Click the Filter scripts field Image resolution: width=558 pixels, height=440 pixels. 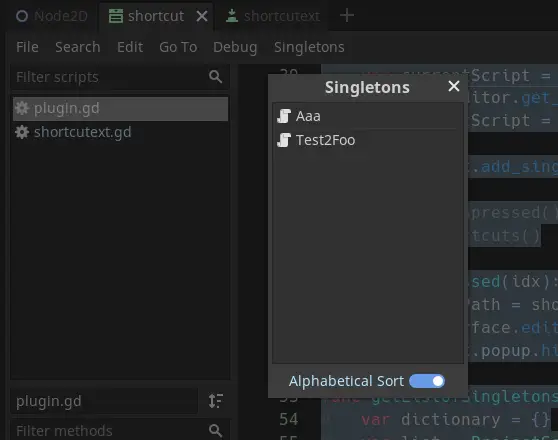(x=120, y=77)
